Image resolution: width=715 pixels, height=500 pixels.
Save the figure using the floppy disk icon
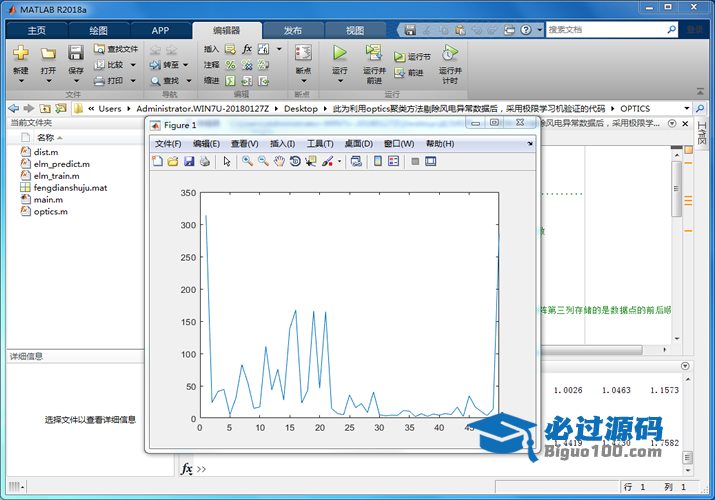[189, 161]
